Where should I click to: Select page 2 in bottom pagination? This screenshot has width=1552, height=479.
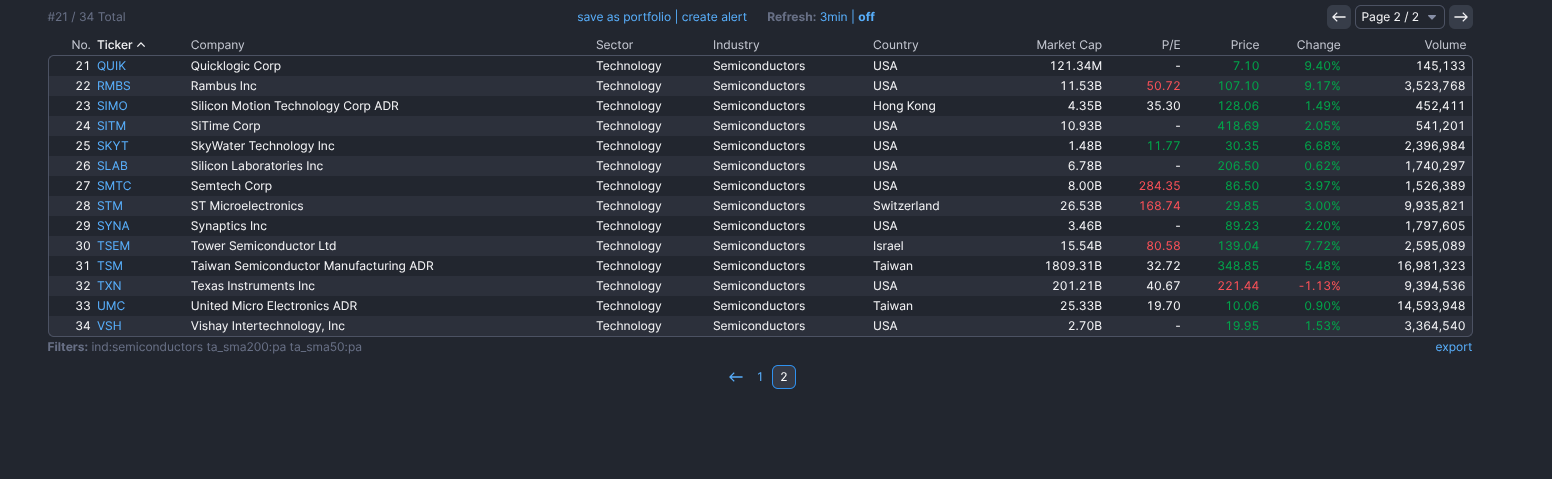(x=784, y=377)
